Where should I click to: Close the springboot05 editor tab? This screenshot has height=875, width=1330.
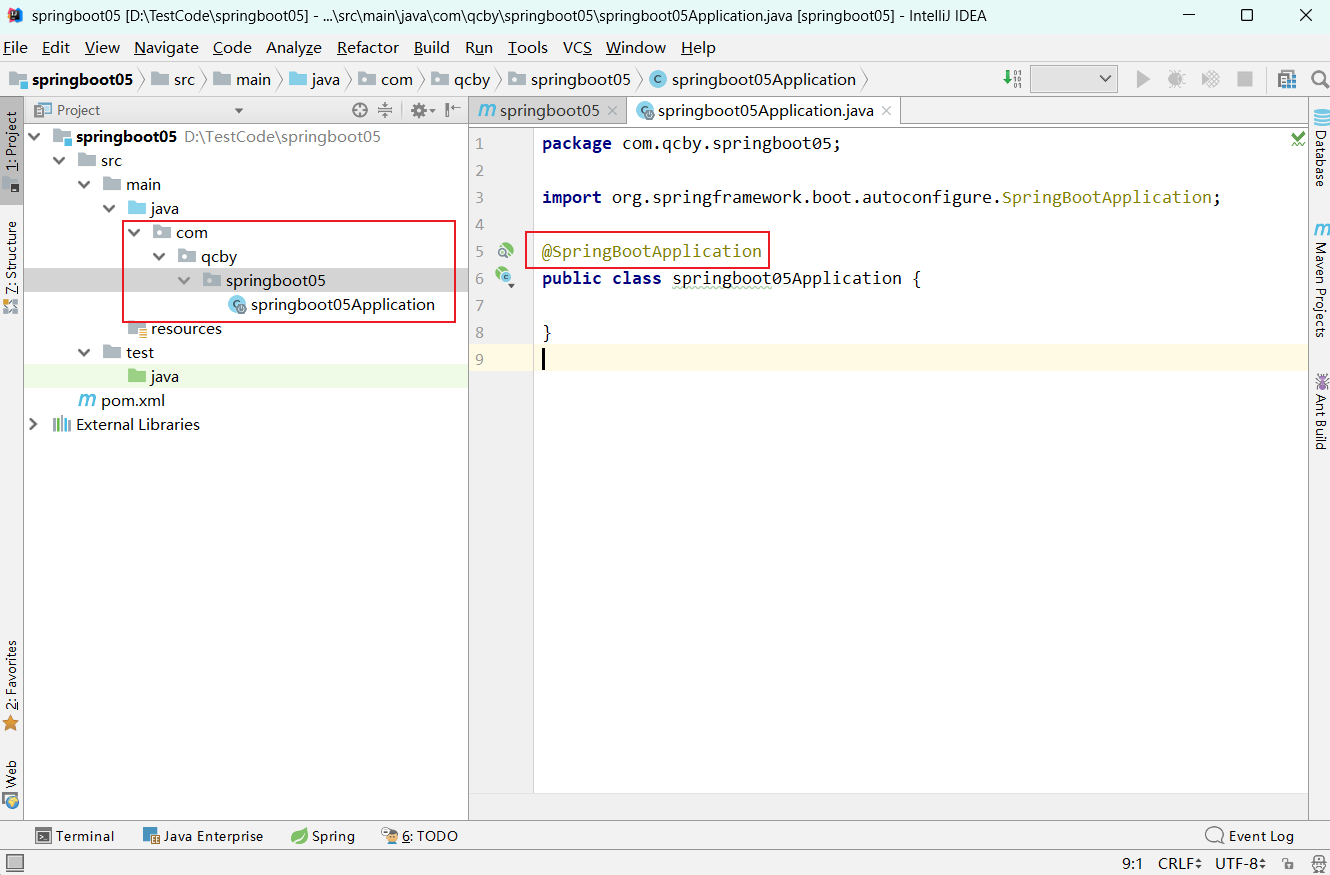(x=614, y=111)
